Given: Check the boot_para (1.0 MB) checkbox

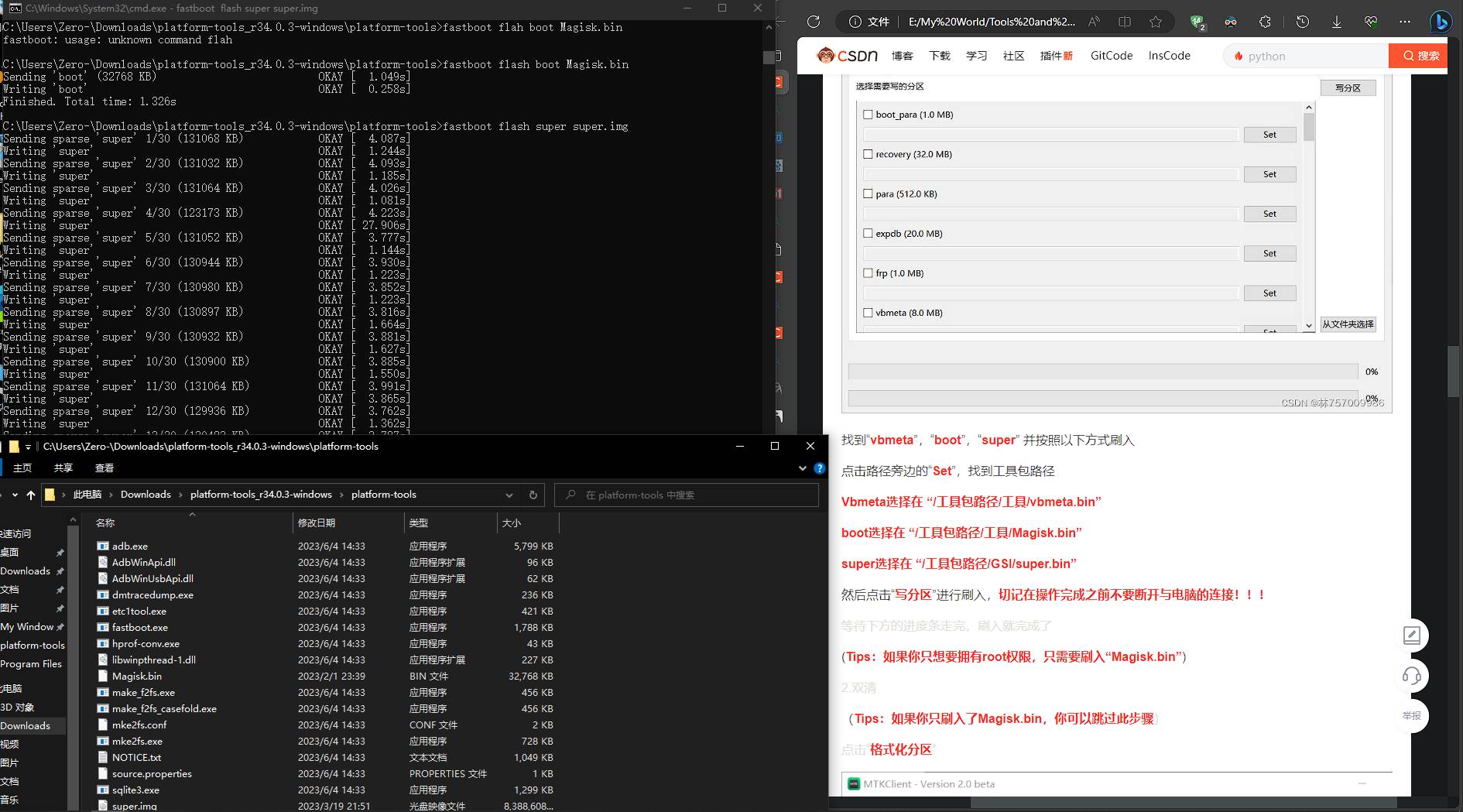Looking at the screenshot, I should coord(868,115).
